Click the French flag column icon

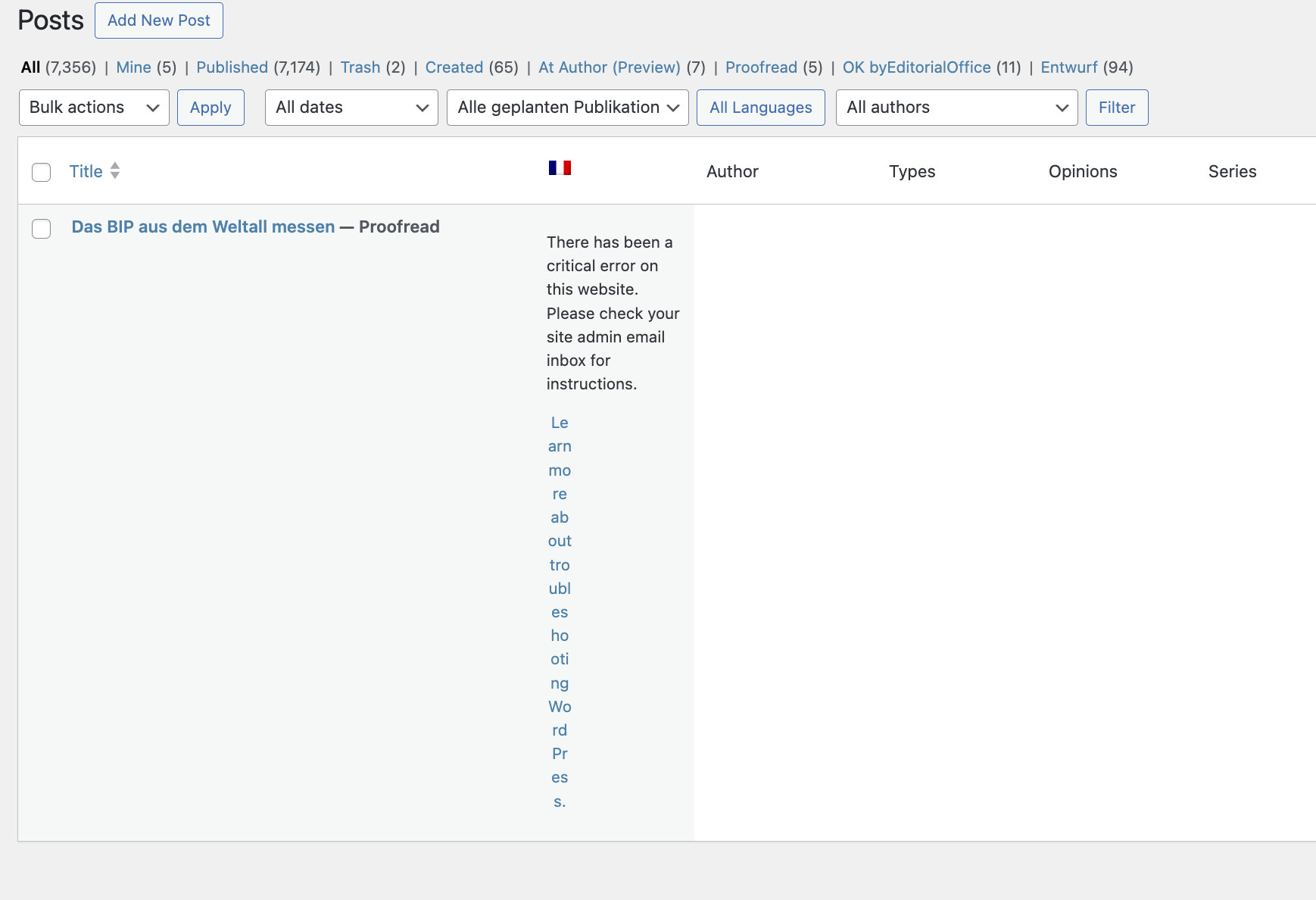tap(560, 168)
